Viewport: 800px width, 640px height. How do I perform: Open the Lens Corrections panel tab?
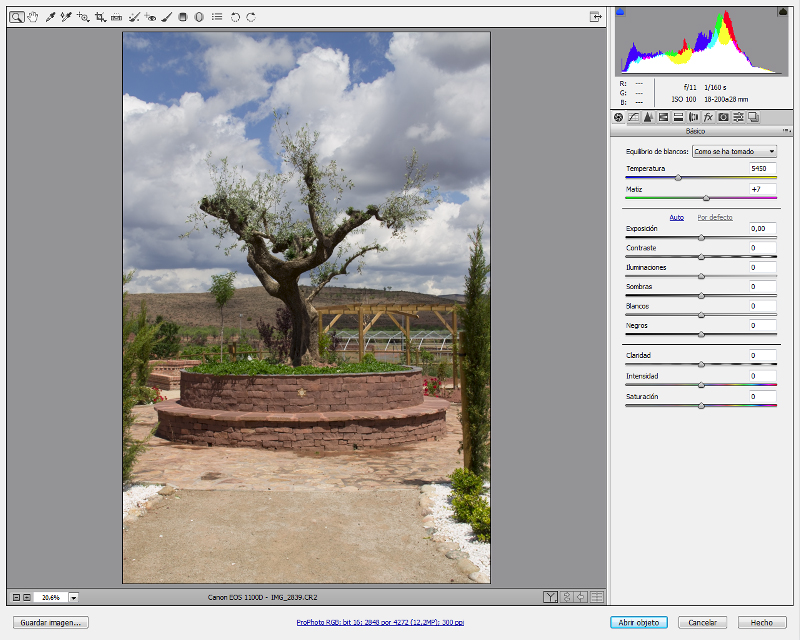pyautogui.click(x=693, y=117)
